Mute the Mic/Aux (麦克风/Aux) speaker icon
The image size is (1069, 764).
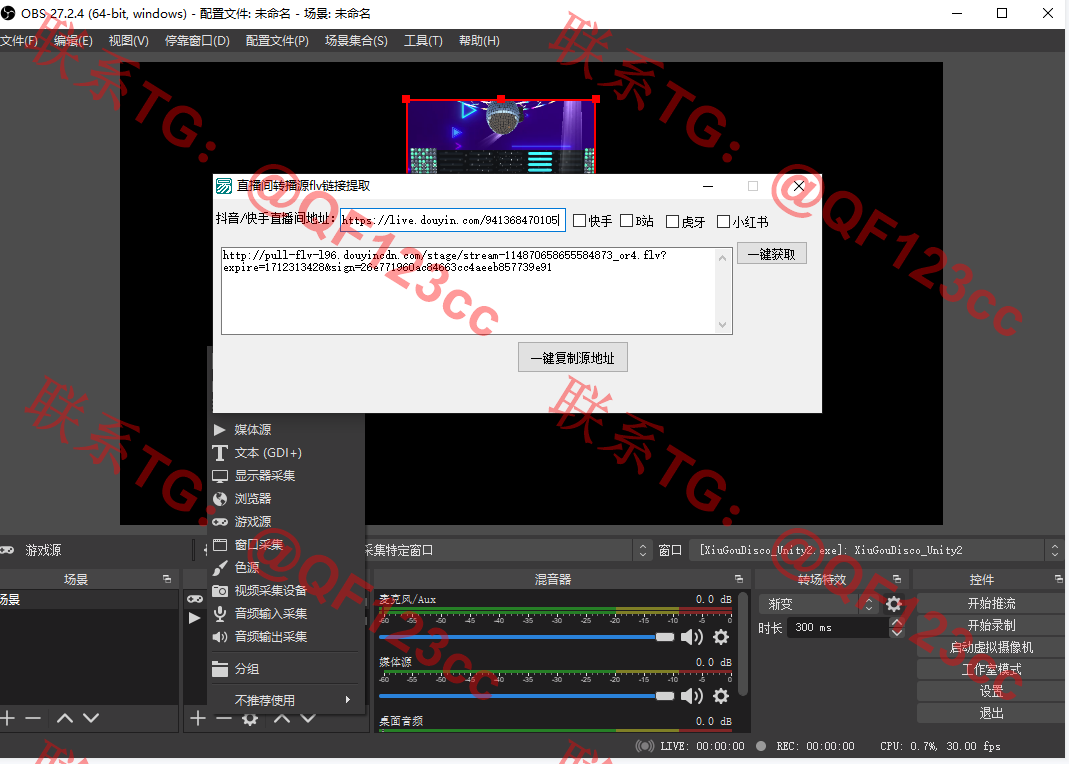click(691, 637)
